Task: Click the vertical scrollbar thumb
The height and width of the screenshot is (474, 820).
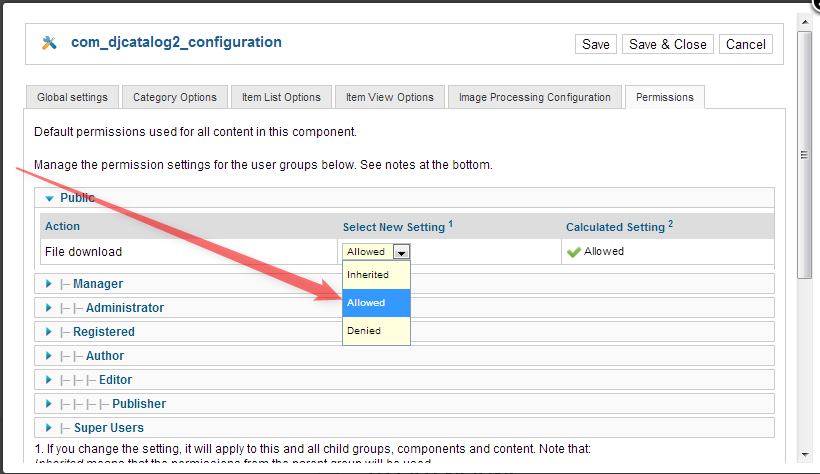Action: click(804, 155)
